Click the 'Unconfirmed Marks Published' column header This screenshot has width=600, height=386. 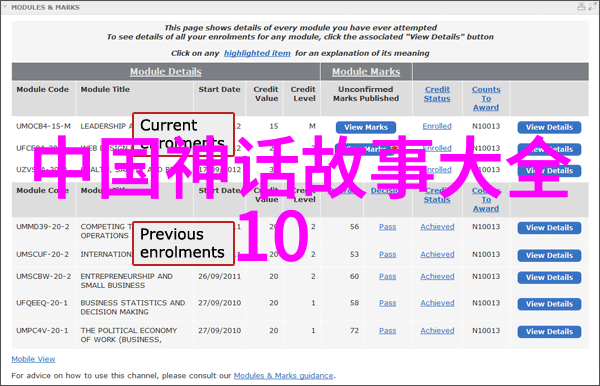point(366,94)
